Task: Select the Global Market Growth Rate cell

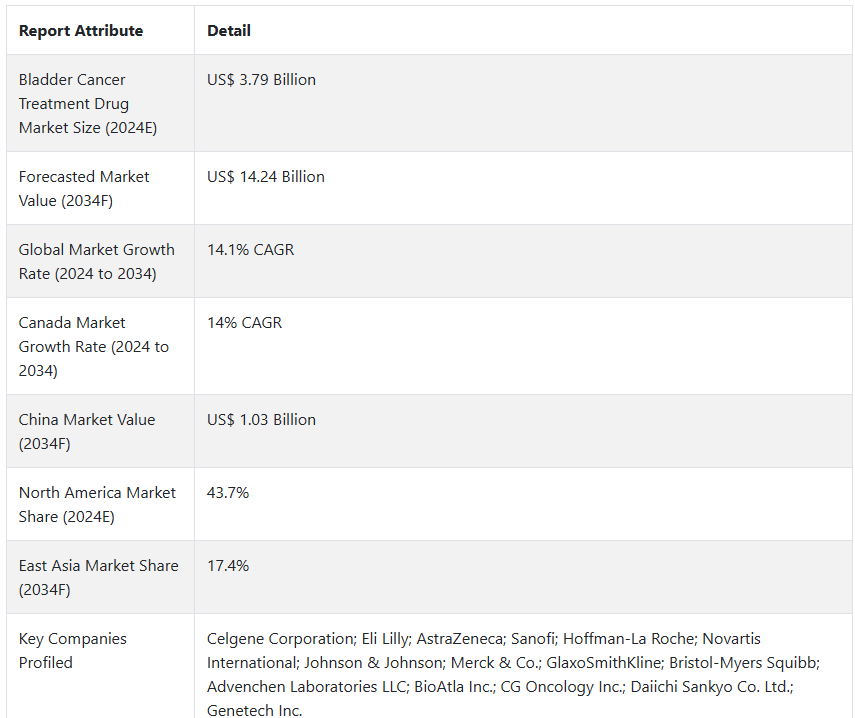Action: (100, 262)
